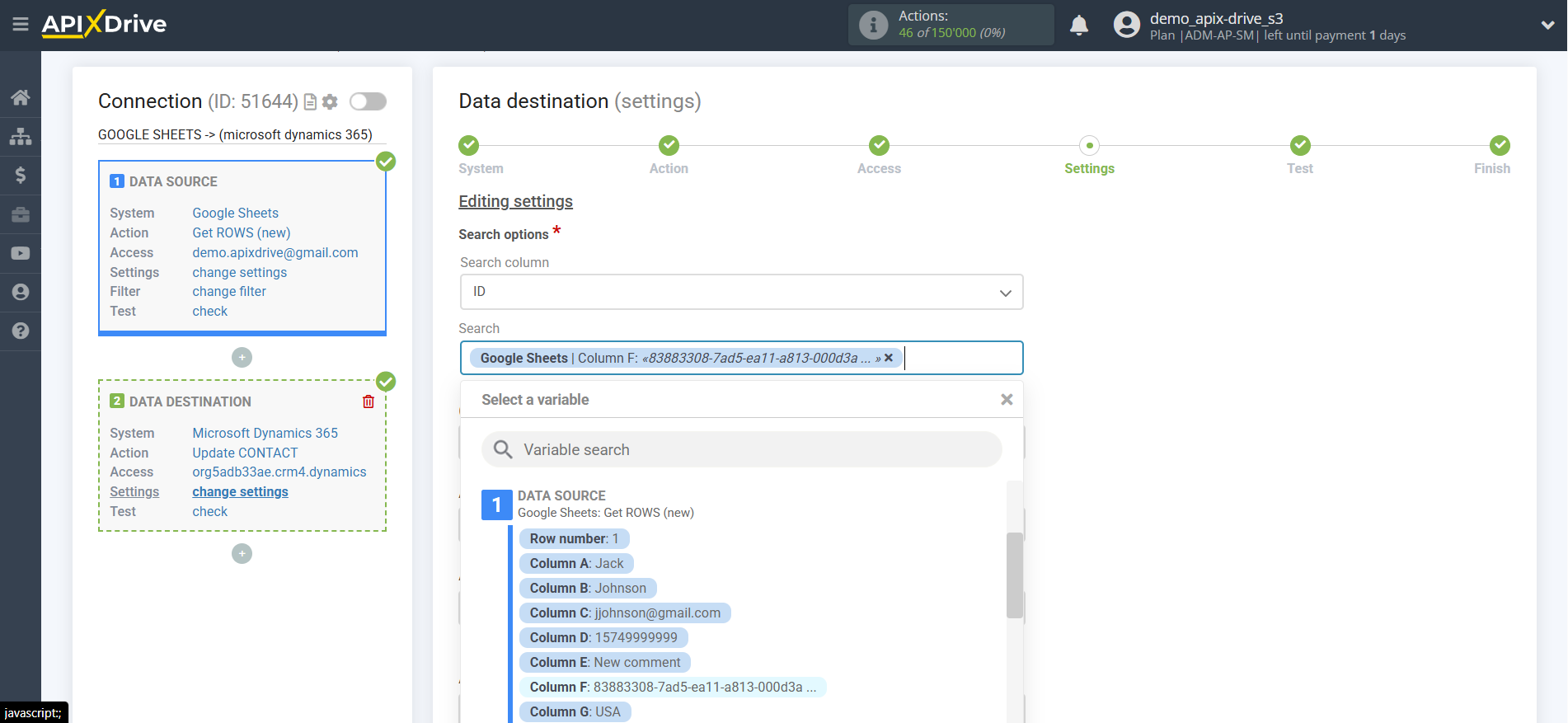Viewport: 1568px width, 723px height.
Task: Select Column E: New comment variable
Action: (x=605, y=662)
